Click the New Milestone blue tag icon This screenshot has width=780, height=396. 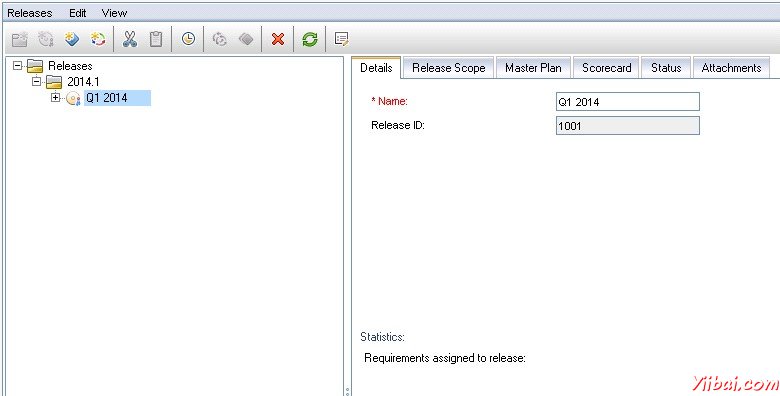pos(72,39)
